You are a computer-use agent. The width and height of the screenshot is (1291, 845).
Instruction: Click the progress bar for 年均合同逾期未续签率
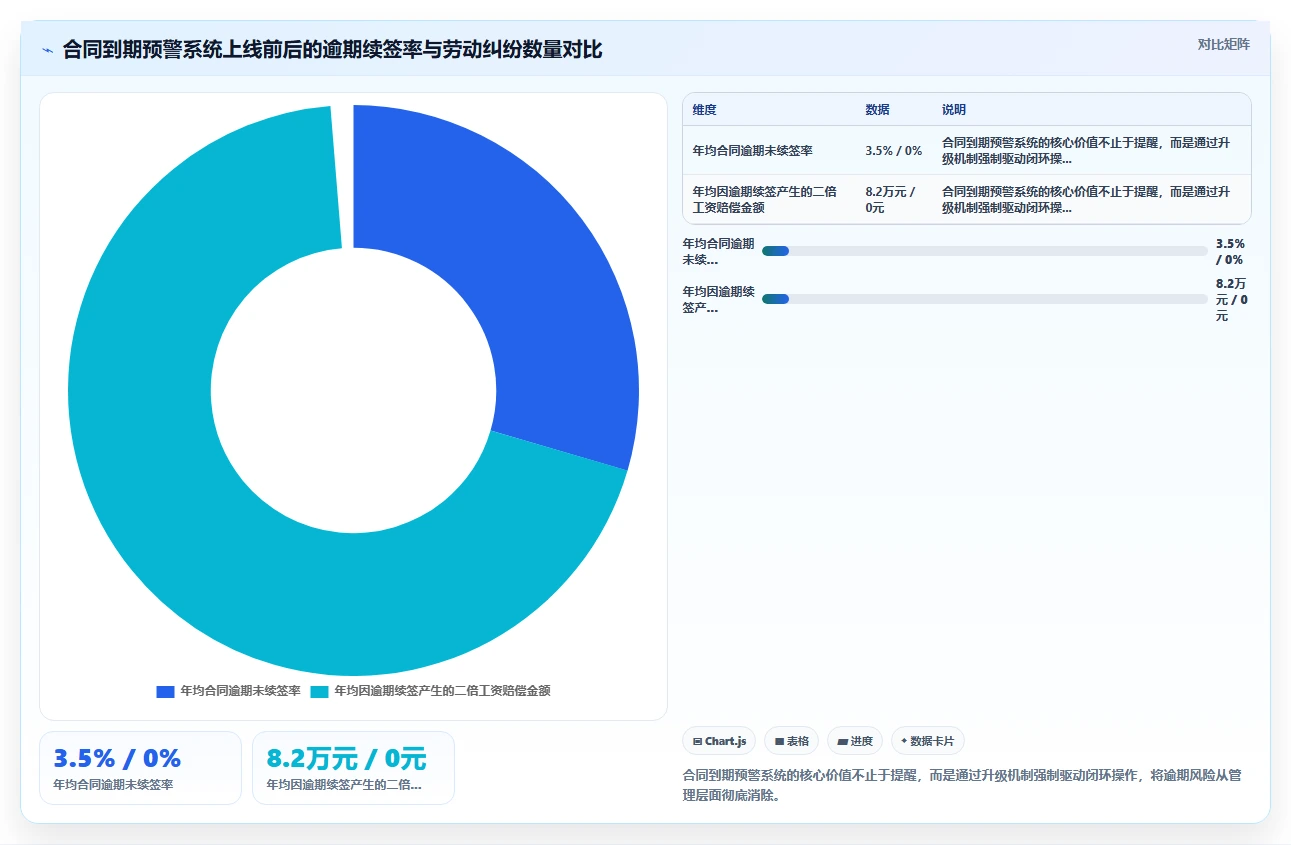point(985,251)
